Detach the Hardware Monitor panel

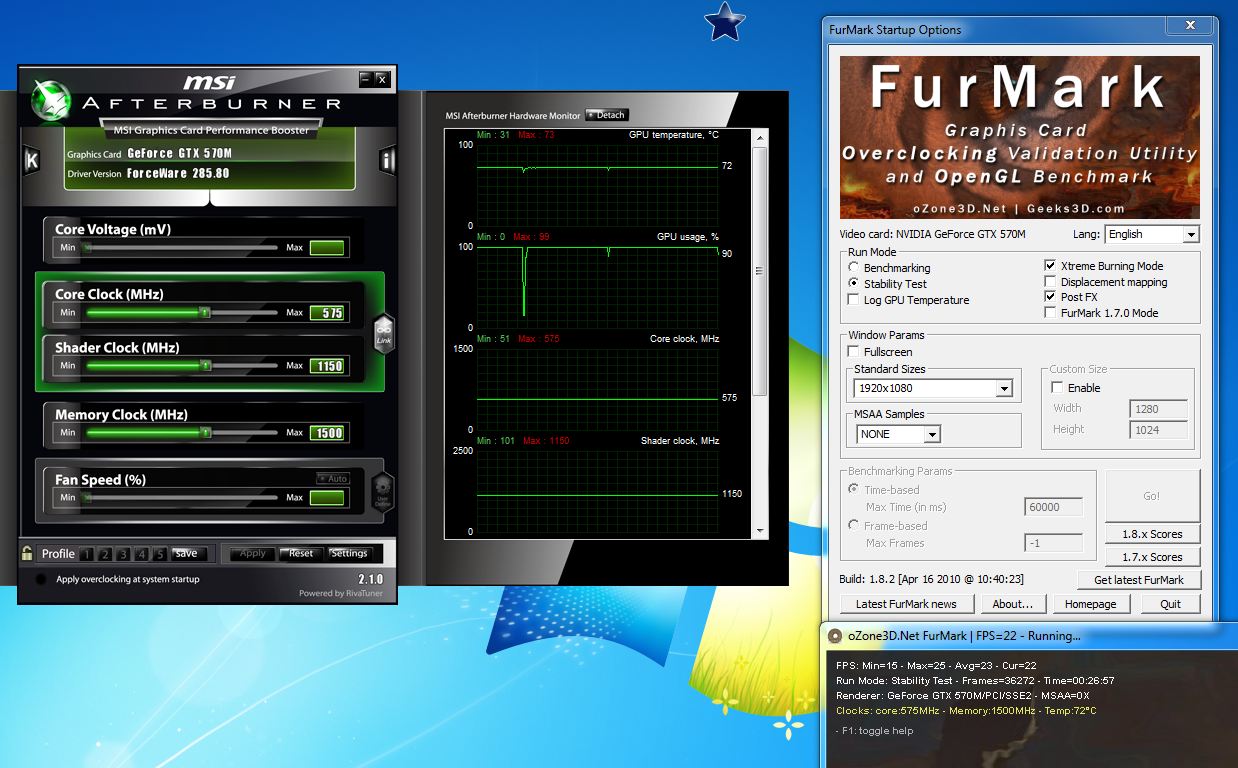point(606,115)
